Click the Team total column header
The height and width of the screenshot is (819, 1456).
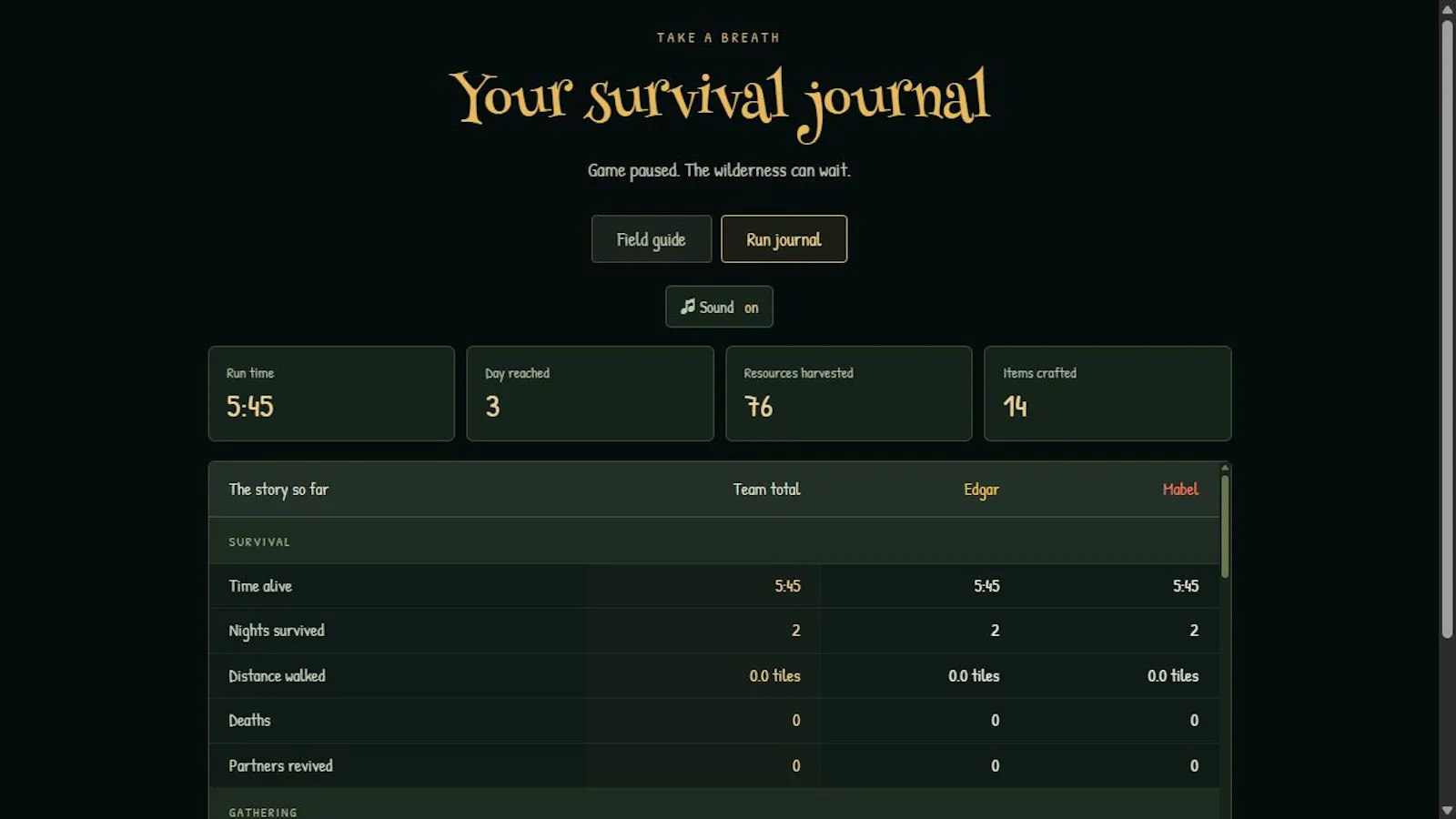767,490
